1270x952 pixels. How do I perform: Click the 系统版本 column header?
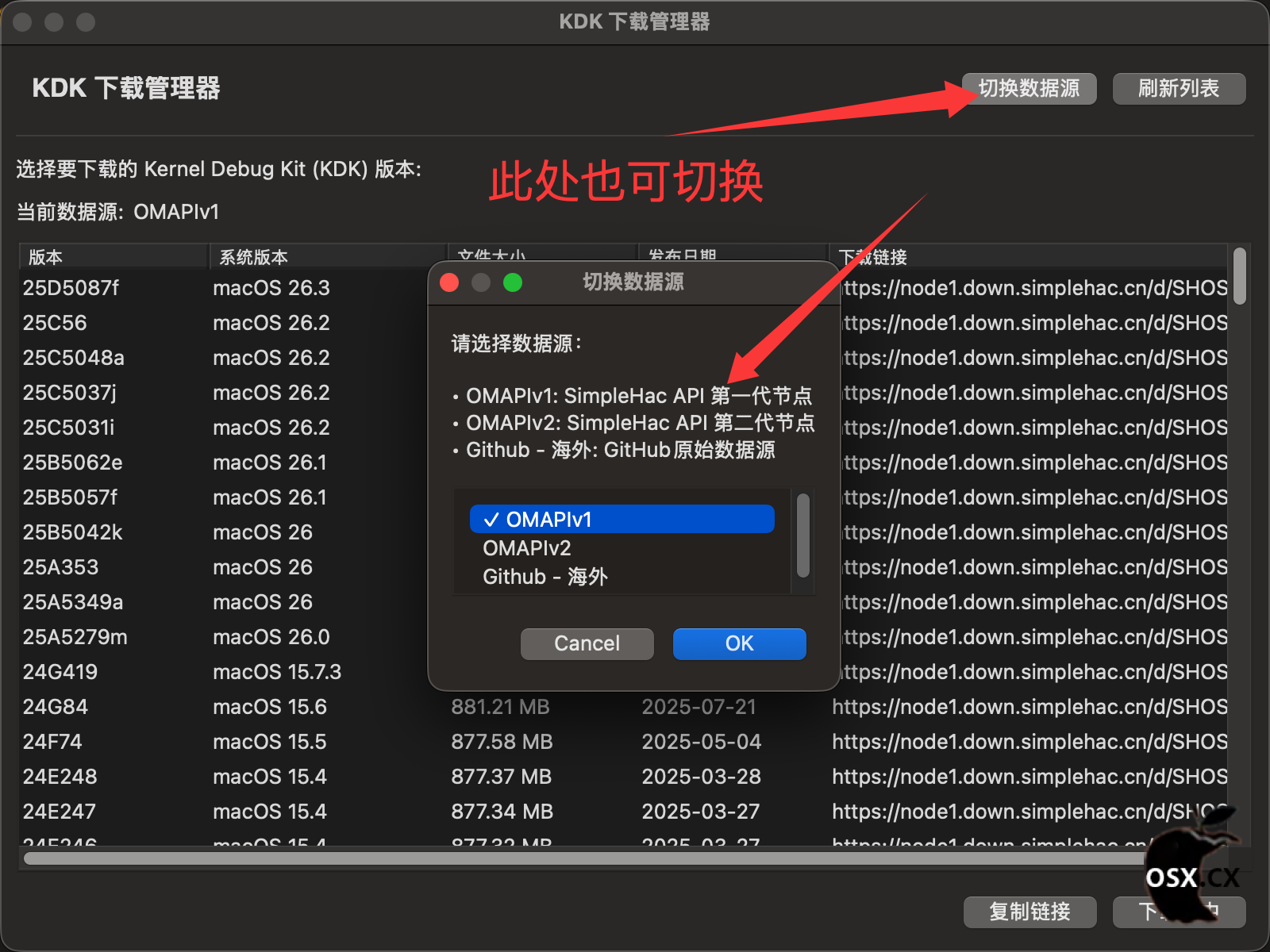(x=251, y=256)
